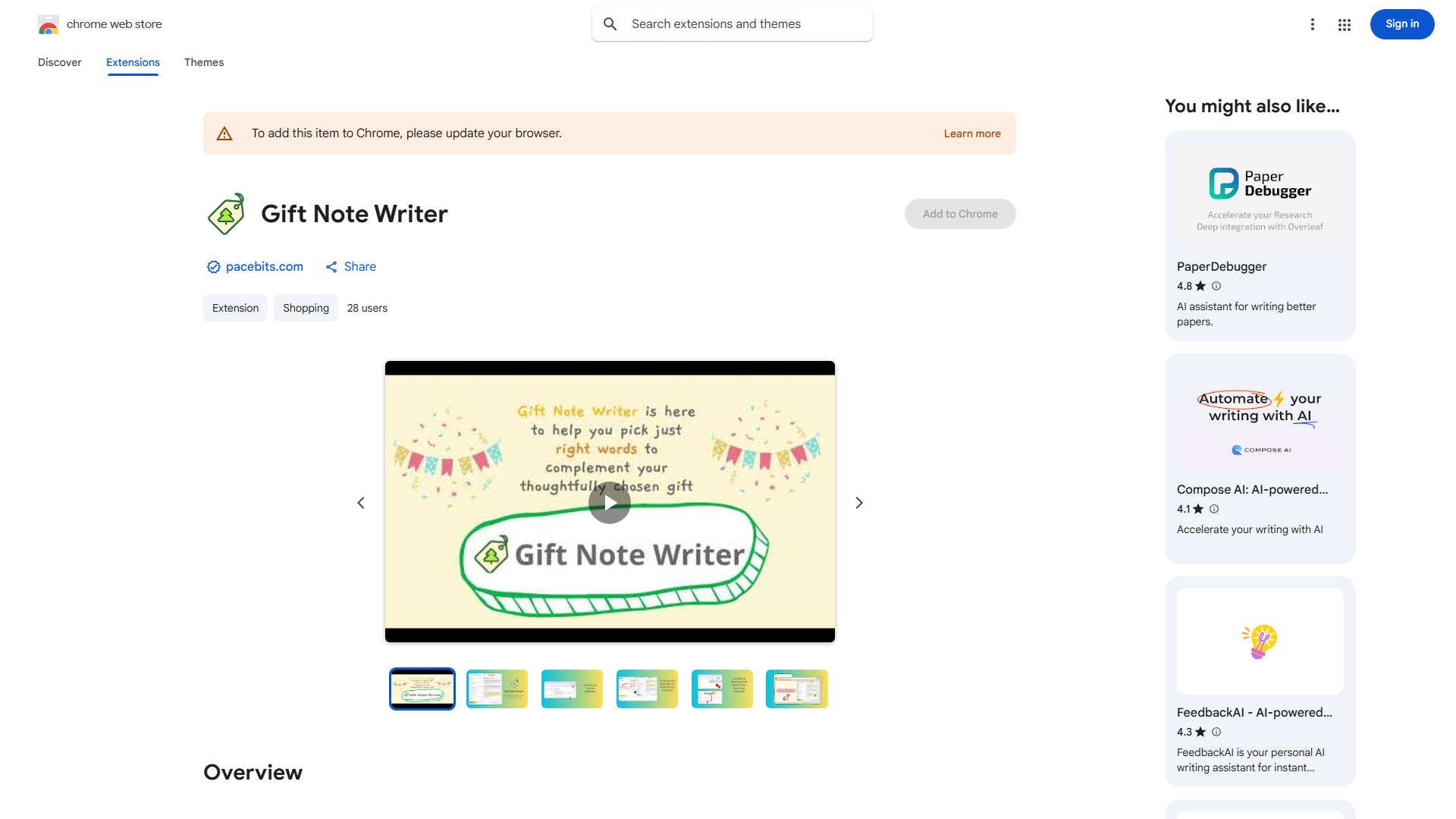The width and height of the screenshot is (1456, 819).
Task: Select the second screenshot thumbnail
Action: coord(497,689)
